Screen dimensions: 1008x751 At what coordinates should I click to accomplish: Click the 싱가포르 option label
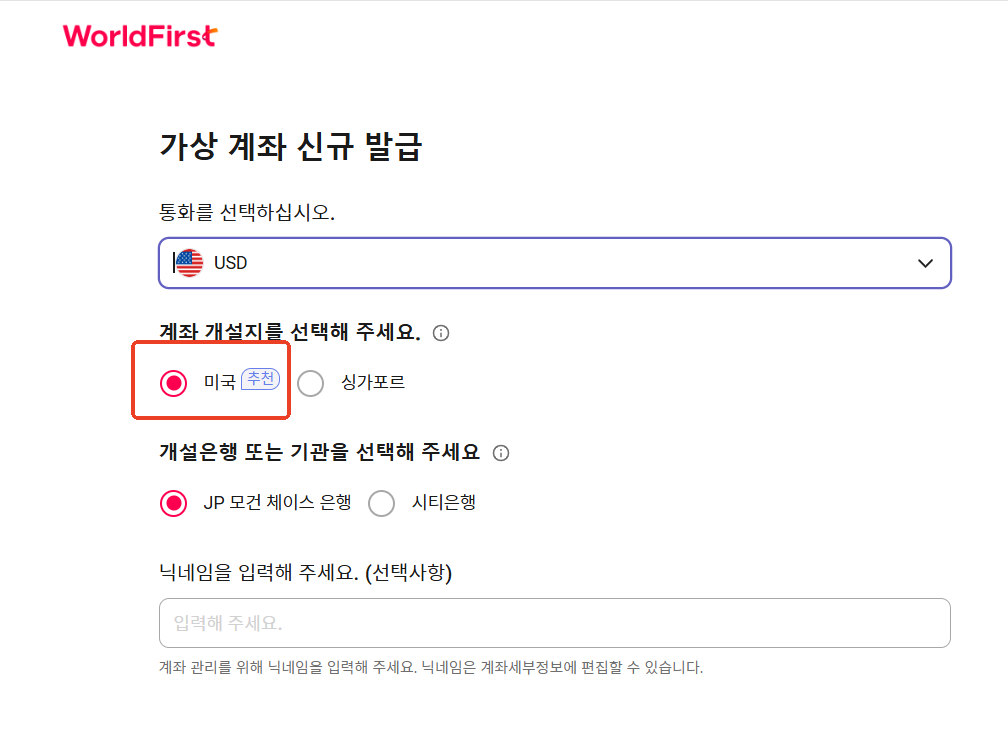(x=373, y=382)
